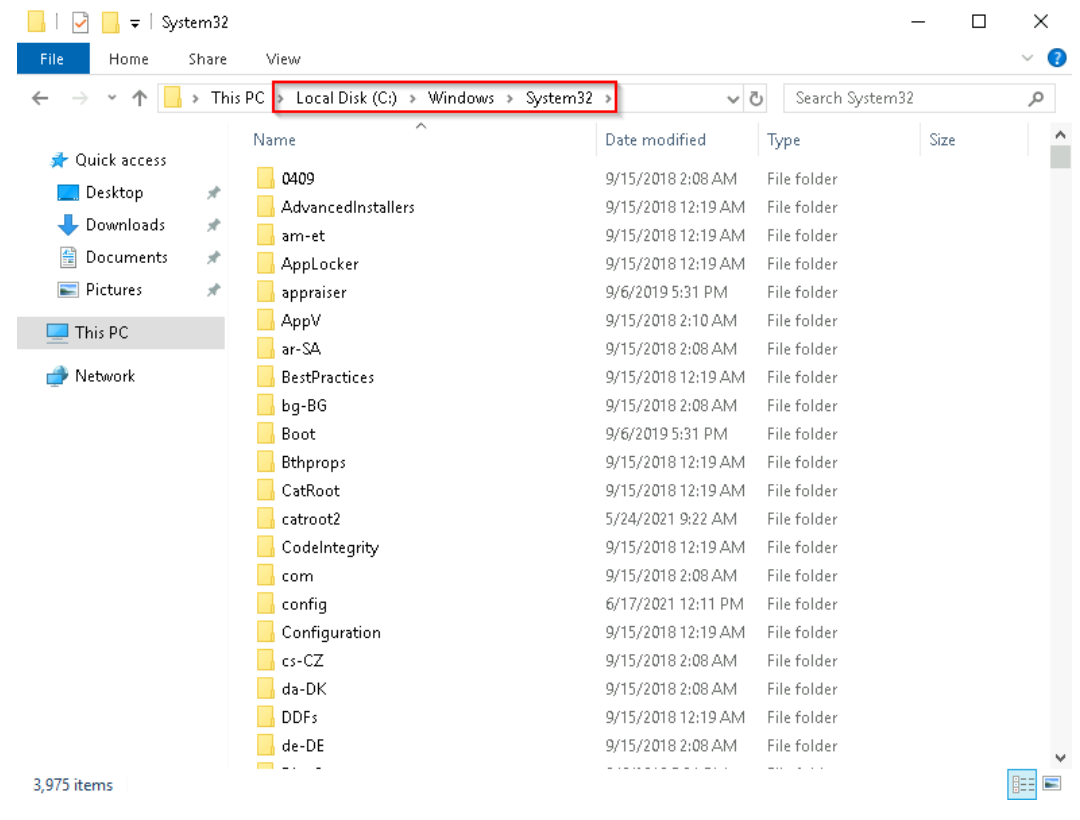Sort by the Date modified column
This screenshot has height=820, width=1080.
pos(655,140)
